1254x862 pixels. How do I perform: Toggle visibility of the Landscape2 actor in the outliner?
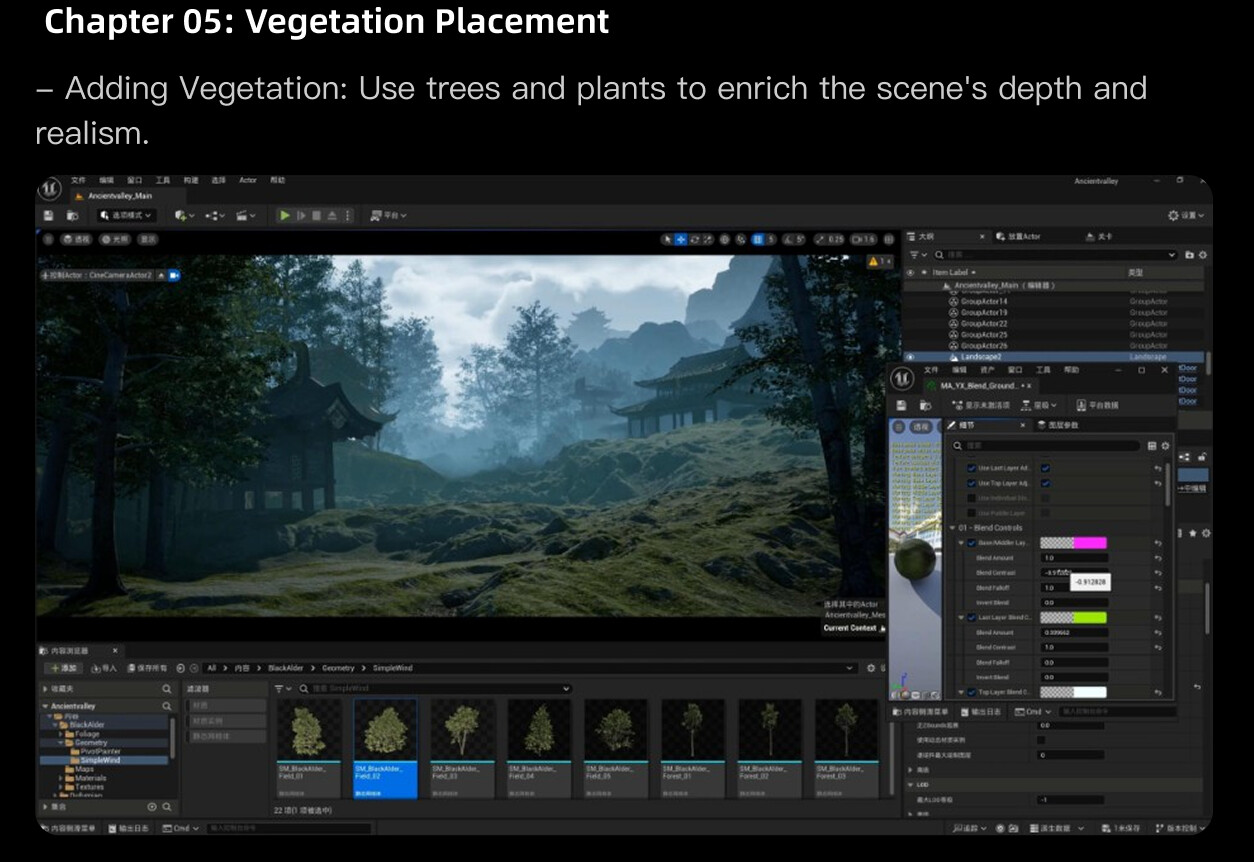[x=910, y=356]
